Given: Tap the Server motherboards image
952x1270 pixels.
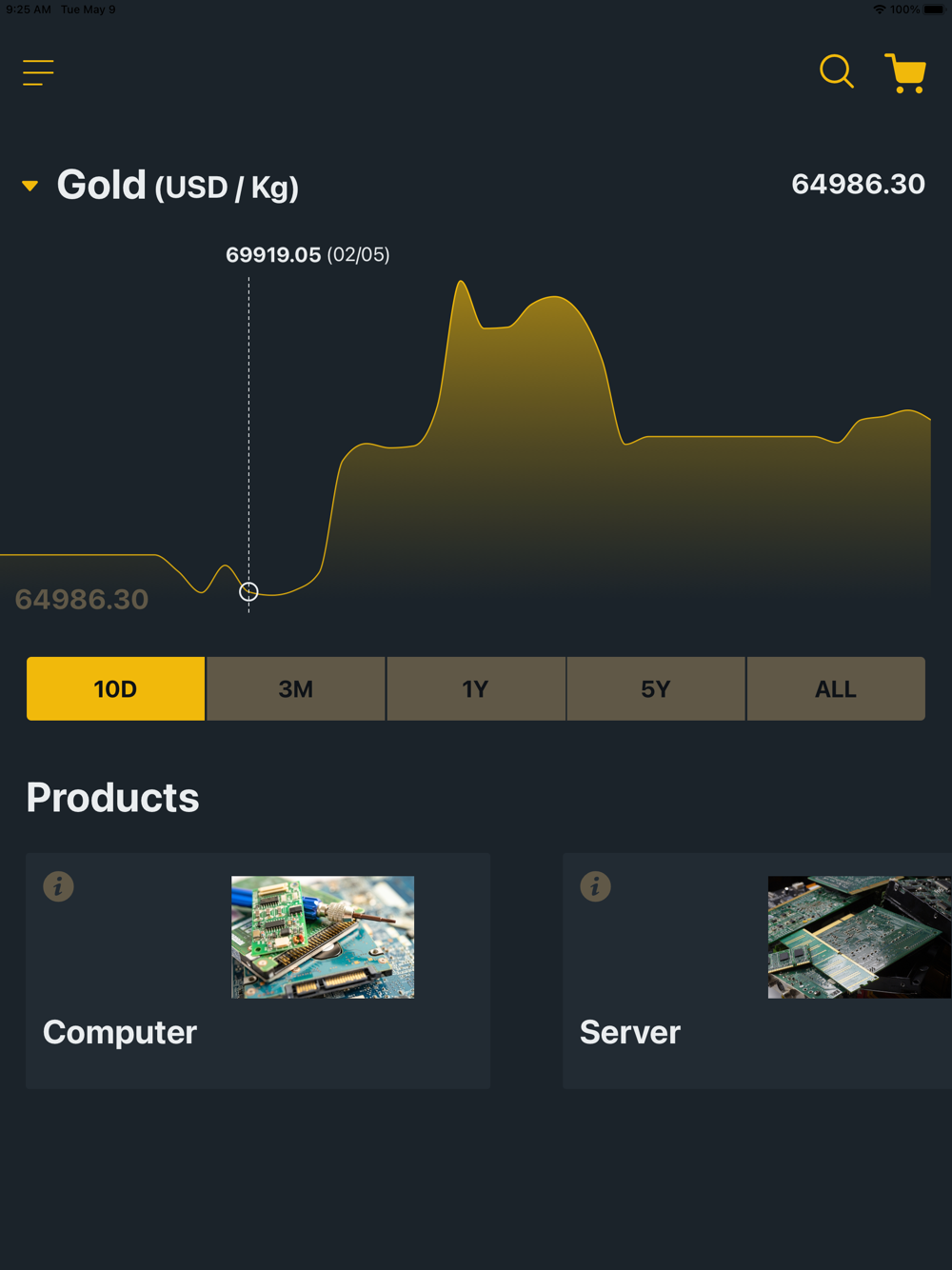Looking at the screenshot, I should coord(859,937).
